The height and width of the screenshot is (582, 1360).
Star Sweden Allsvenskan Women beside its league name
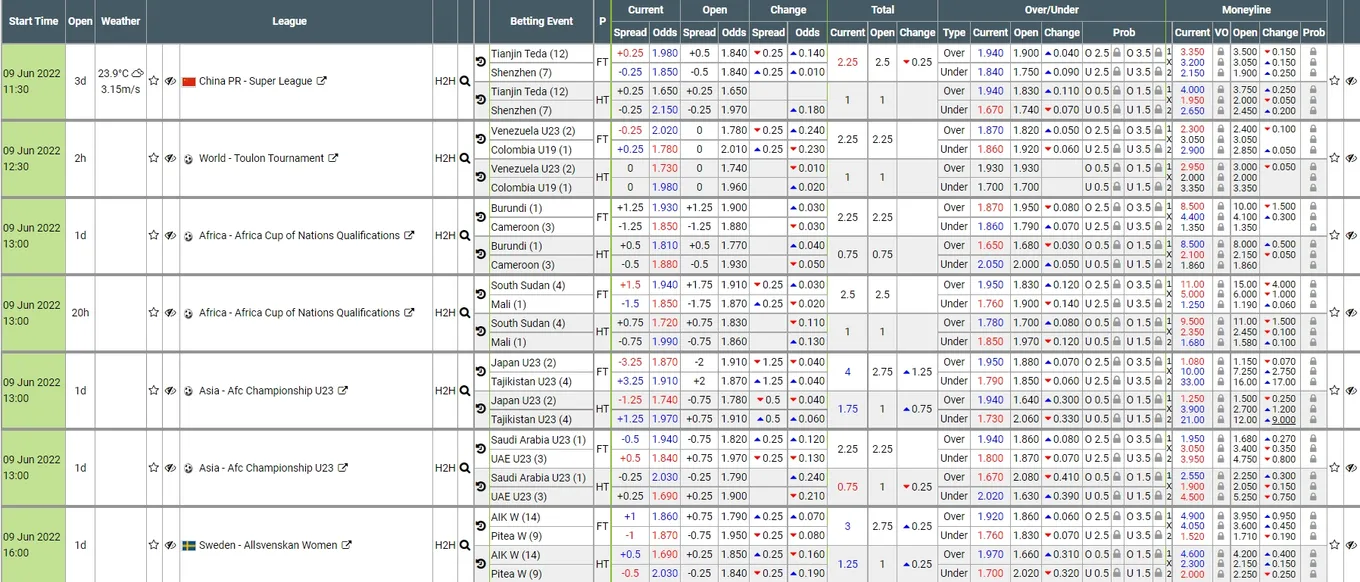click(x=154, y=545)
